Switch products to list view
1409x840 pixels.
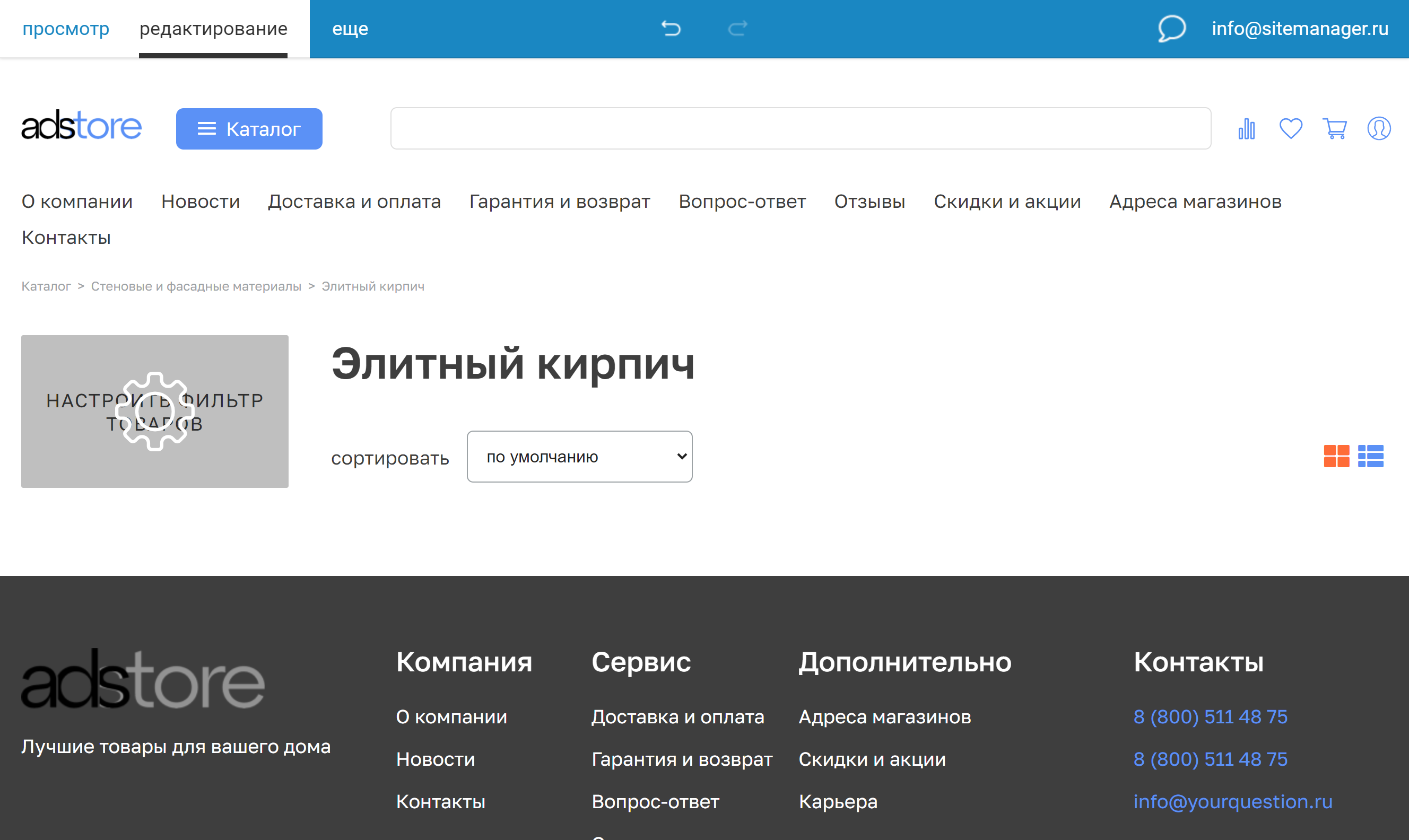1372,456
